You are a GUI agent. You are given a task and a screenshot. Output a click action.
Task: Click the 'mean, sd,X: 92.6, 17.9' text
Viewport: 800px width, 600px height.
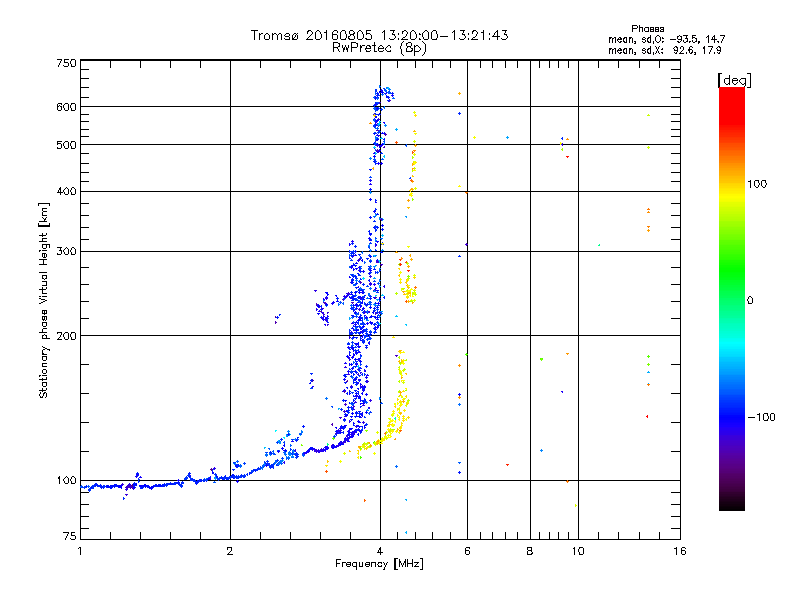(x=664, y=51)
